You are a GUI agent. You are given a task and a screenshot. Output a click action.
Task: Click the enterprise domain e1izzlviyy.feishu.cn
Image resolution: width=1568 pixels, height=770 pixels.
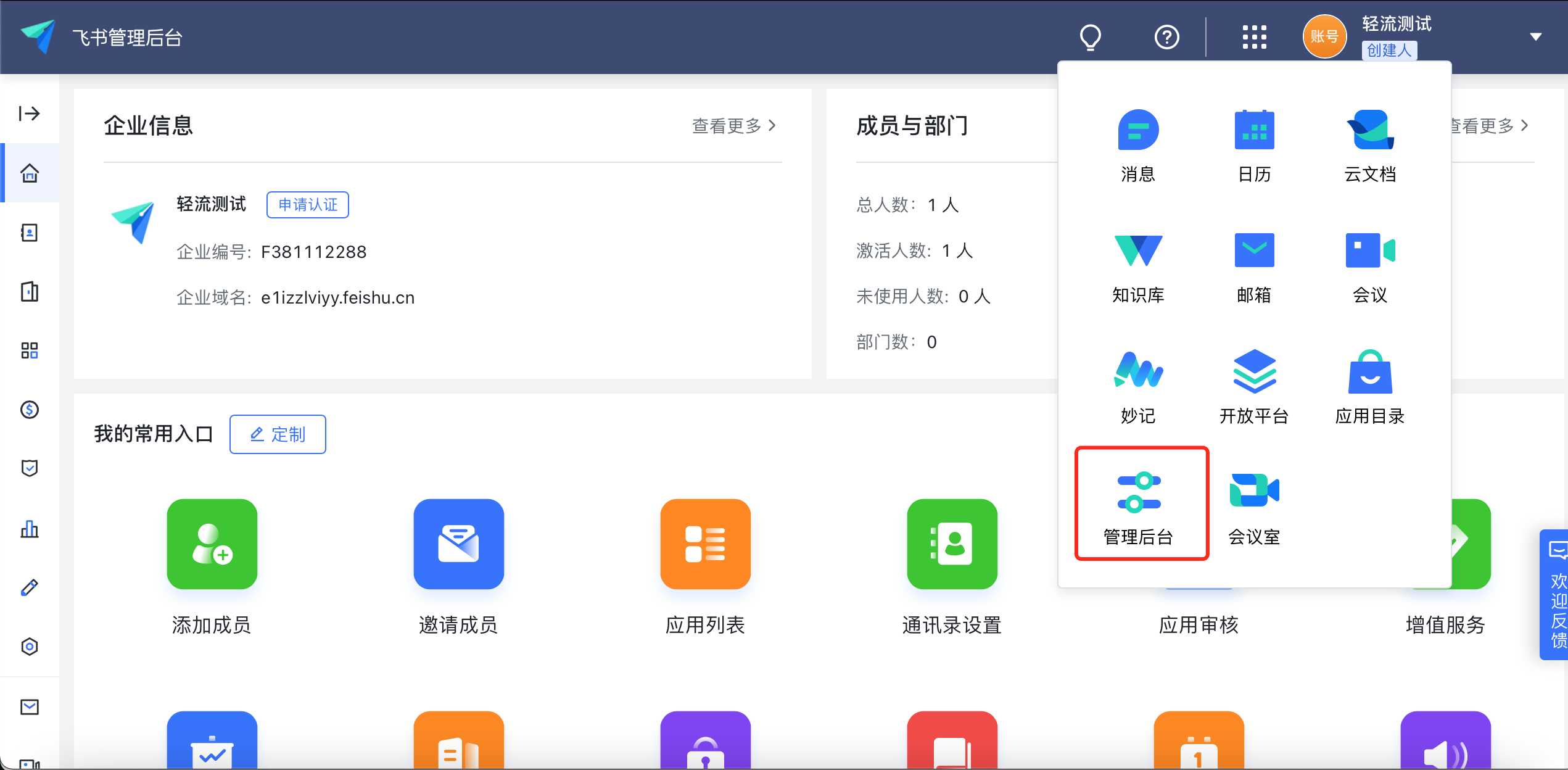pos(337,298)
